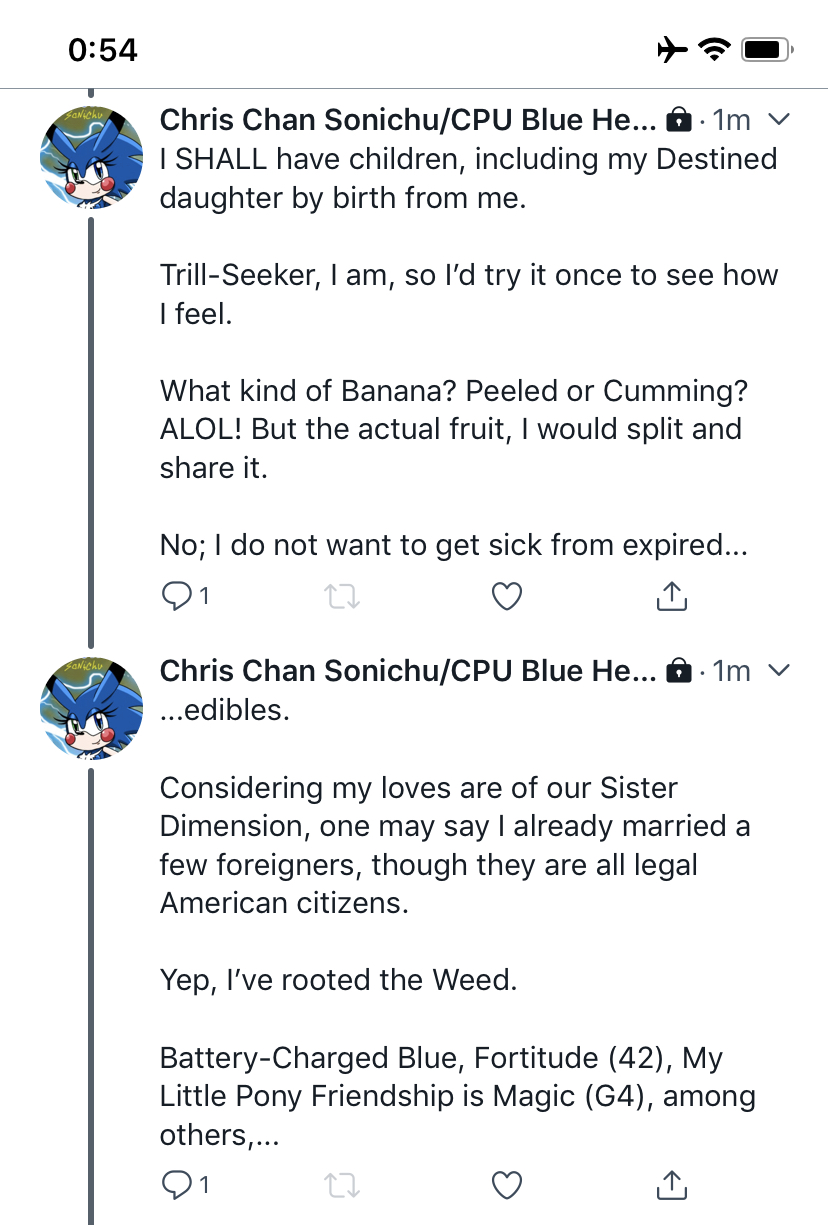The width and height of the screenshot is (828, 1225).
Task: Like the '...edibles.' tweet with heart
Action: pyautogui.click(x=508, y=1186)
